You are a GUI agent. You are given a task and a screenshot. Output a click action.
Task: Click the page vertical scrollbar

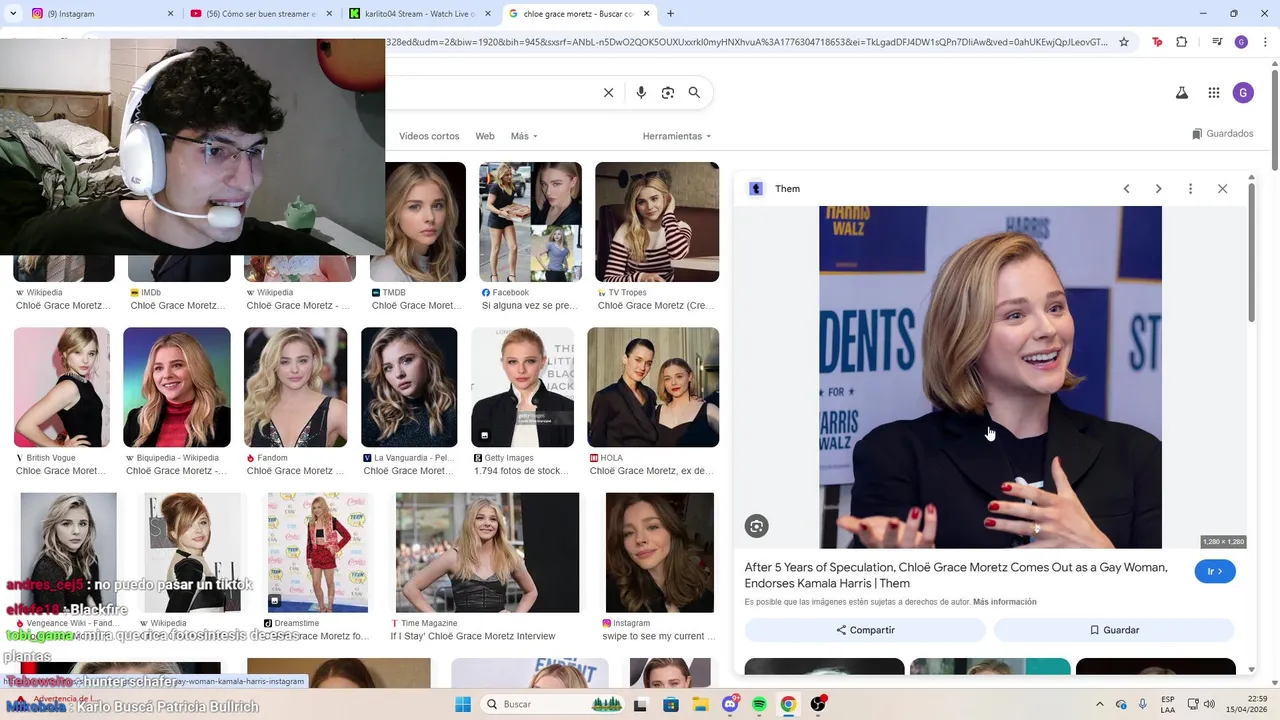pos(1273,120)
